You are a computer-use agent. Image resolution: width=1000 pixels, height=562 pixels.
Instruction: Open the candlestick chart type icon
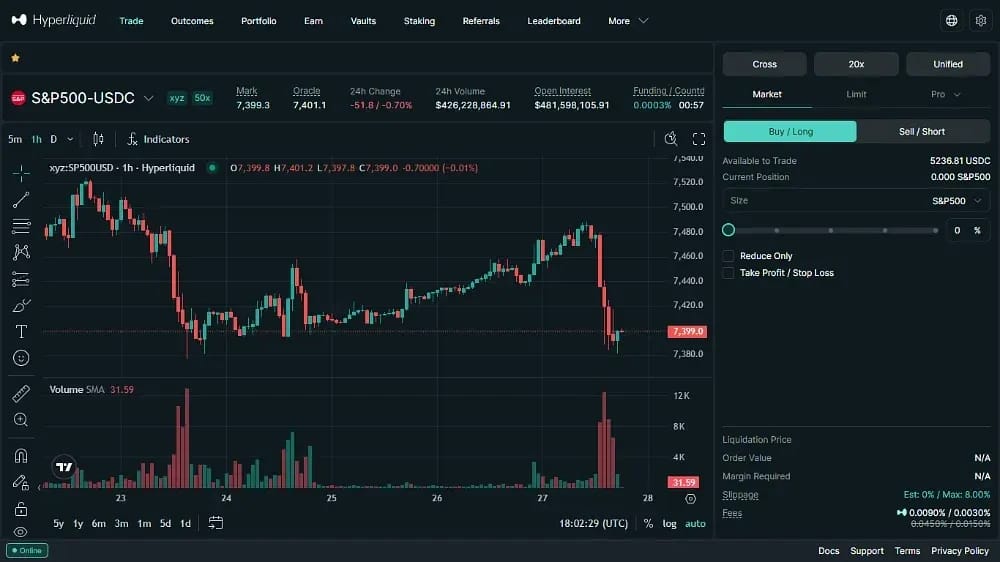(98, 139)
